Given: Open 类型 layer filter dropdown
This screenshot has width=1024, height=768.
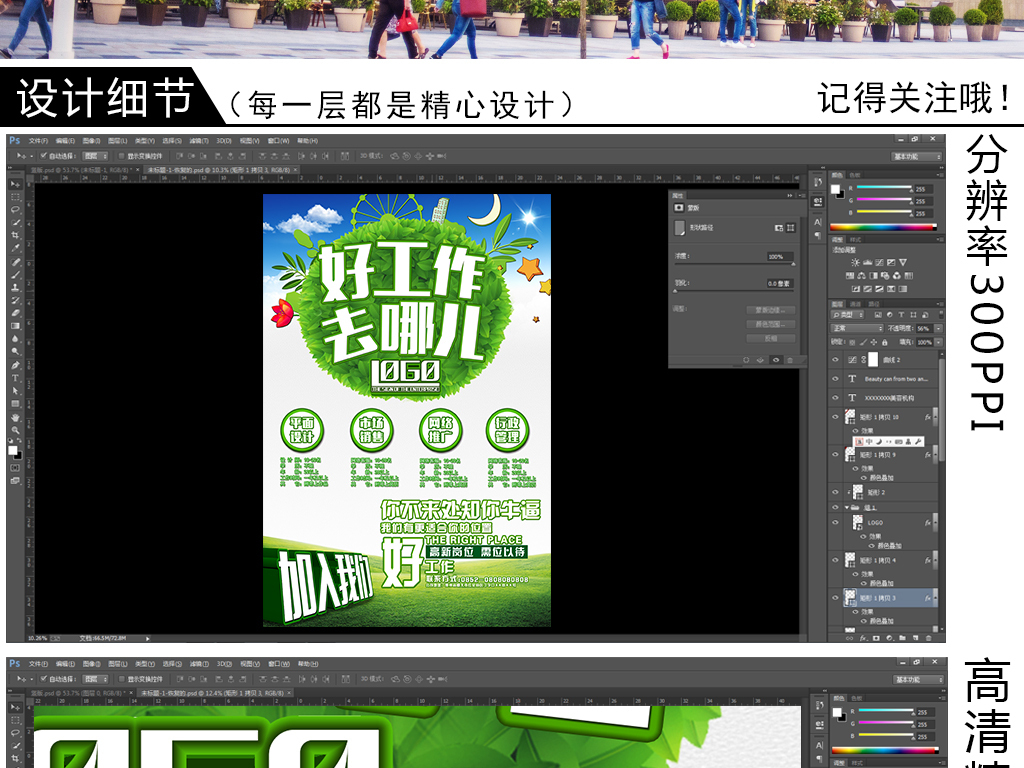Looking at the screenshot, I should pos(847,315).
